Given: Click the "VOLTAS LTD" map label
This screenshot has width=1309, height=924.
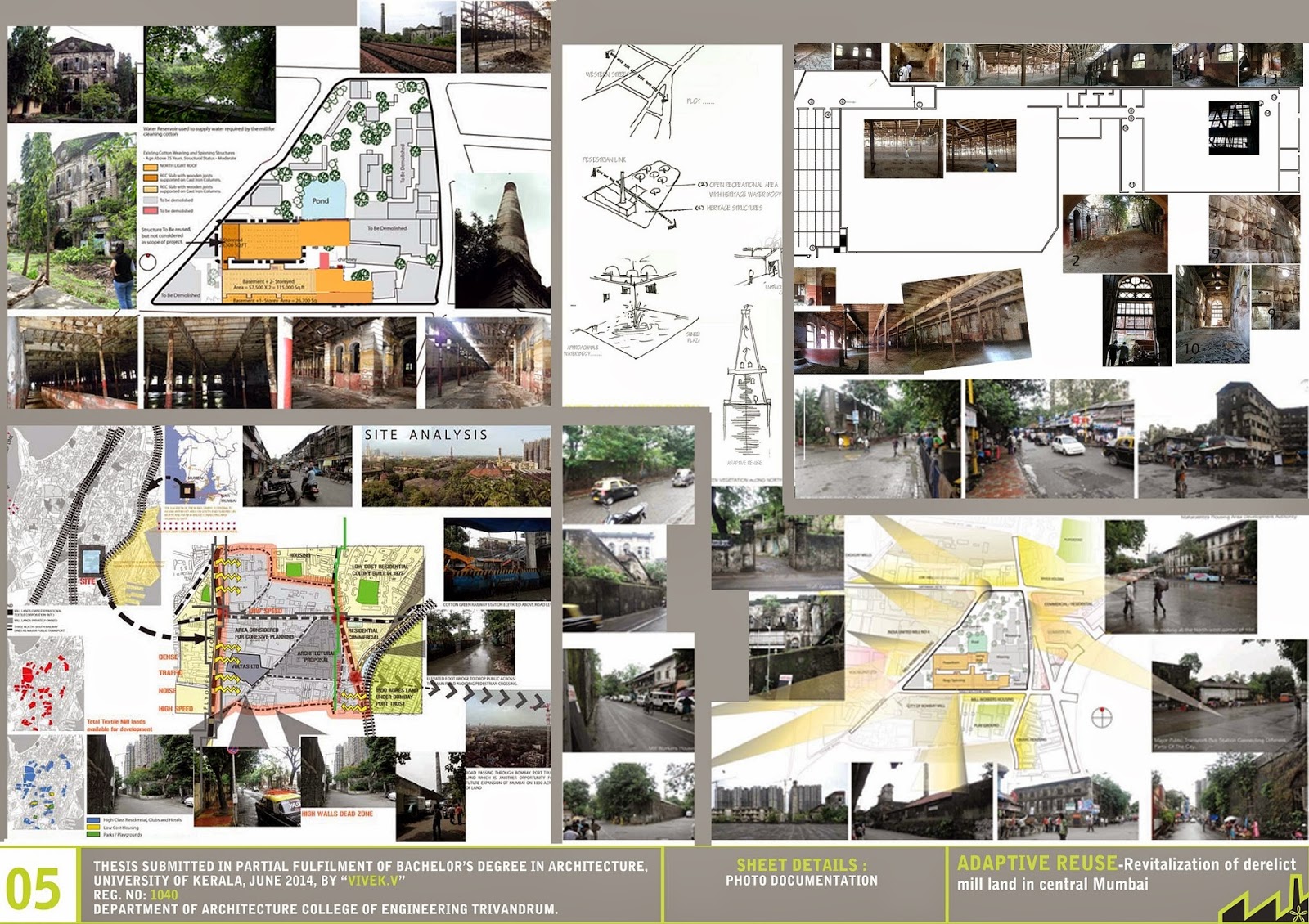Looking at the screenshot, I should (245, 666).
